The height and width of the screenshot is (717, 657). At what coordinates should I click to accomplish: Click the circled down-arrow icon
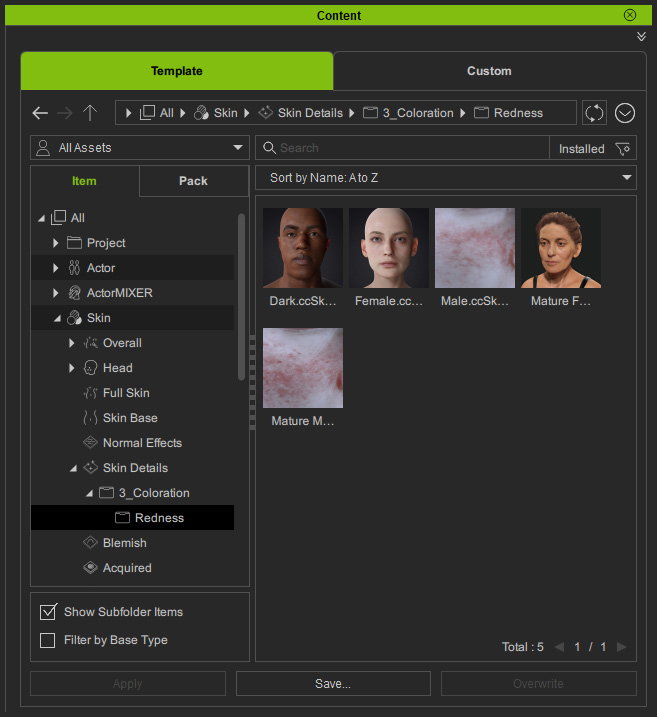[x=625, y=113]
